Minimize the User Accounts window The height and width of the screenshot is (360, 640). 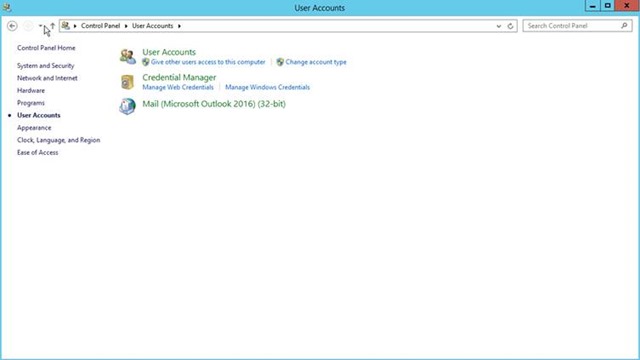tap(593, 6)
